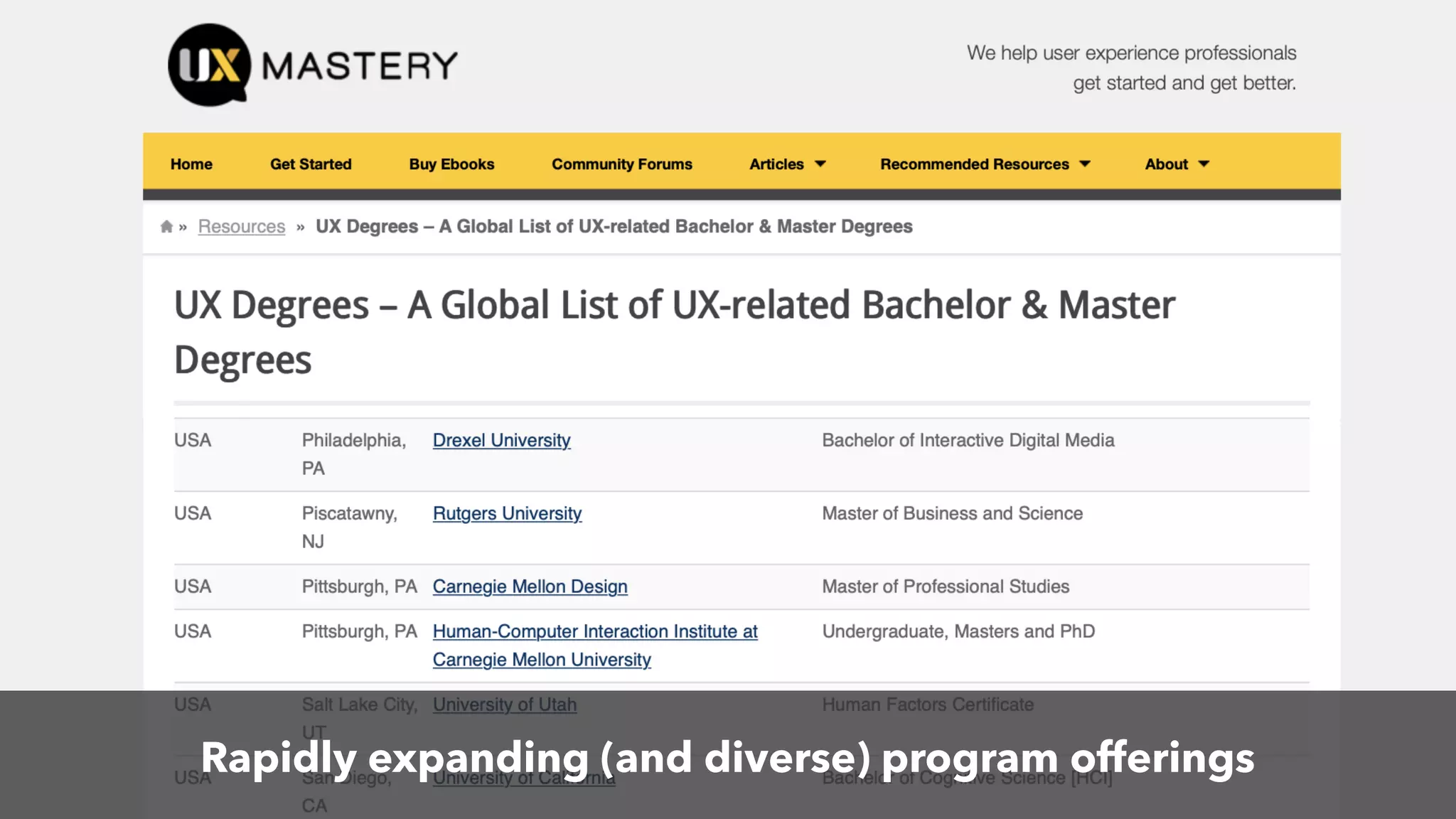Open the University of Utah link

coord(505,705)
